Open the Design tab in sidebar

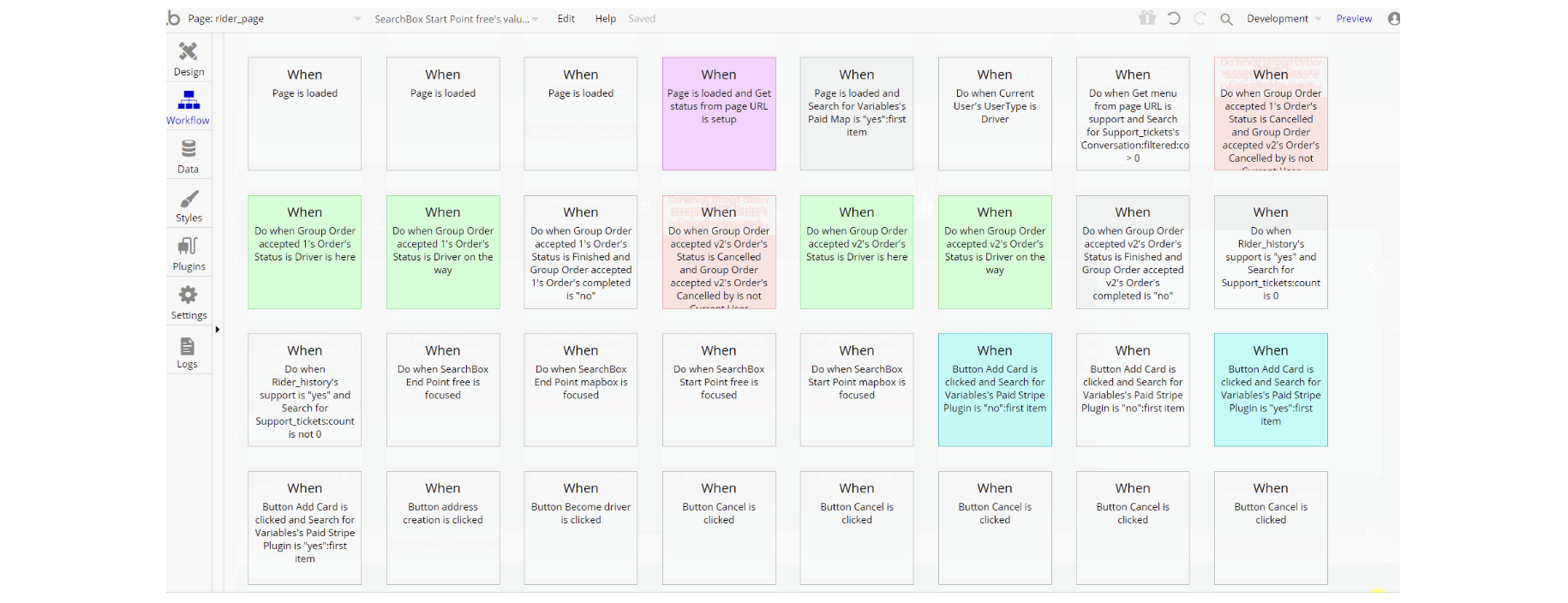point(189,58)
